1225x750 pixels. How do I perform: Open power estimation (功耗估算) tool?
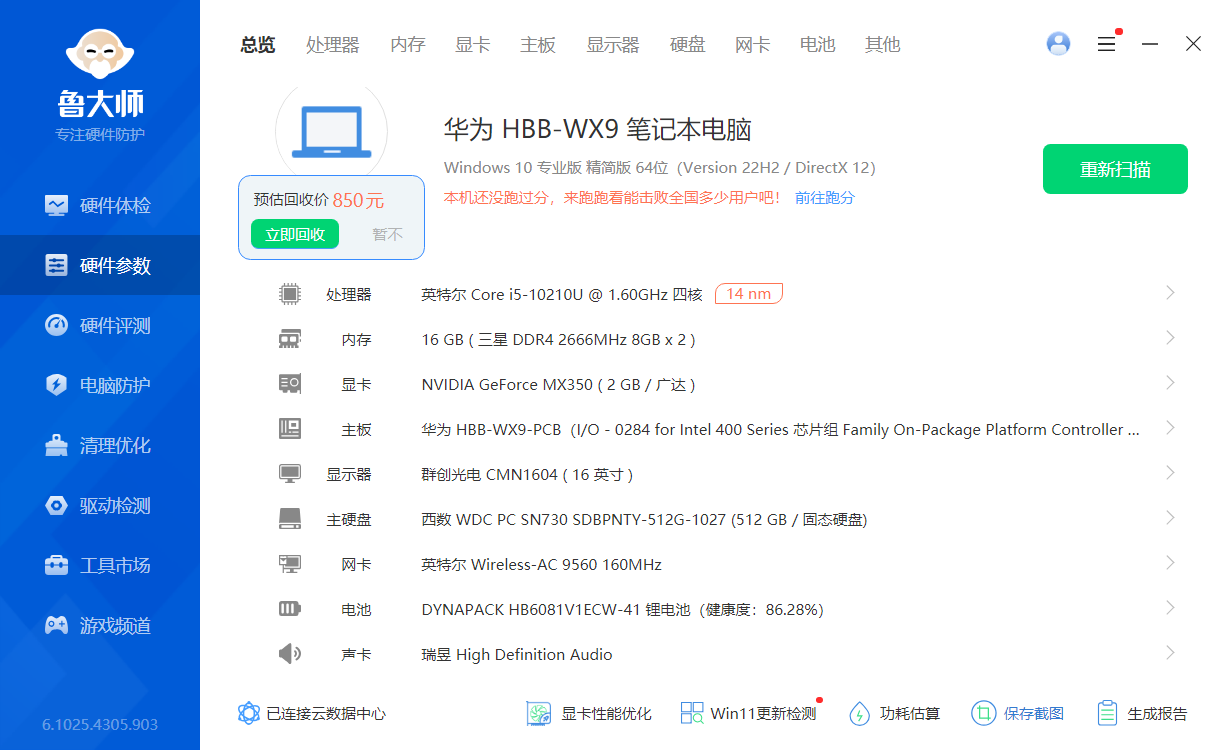pos(860,713)
